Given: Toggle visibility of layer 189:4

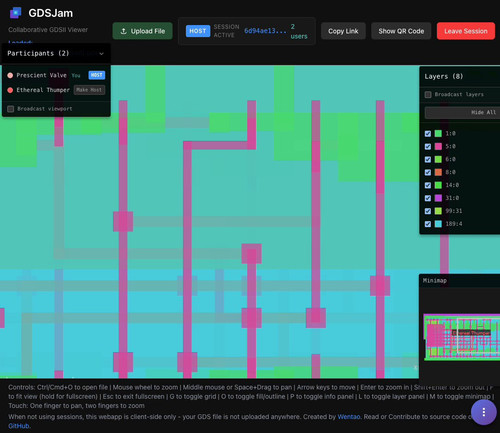Looking at the screenshot, I should [428, 224].
